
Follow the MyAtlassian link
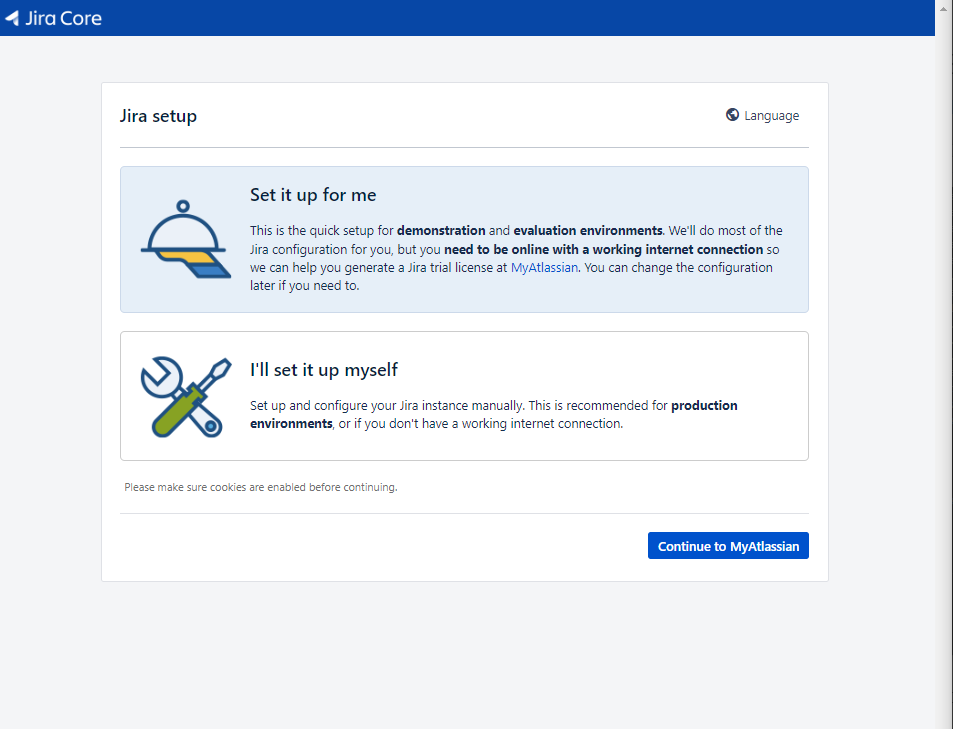click(544, 268)
